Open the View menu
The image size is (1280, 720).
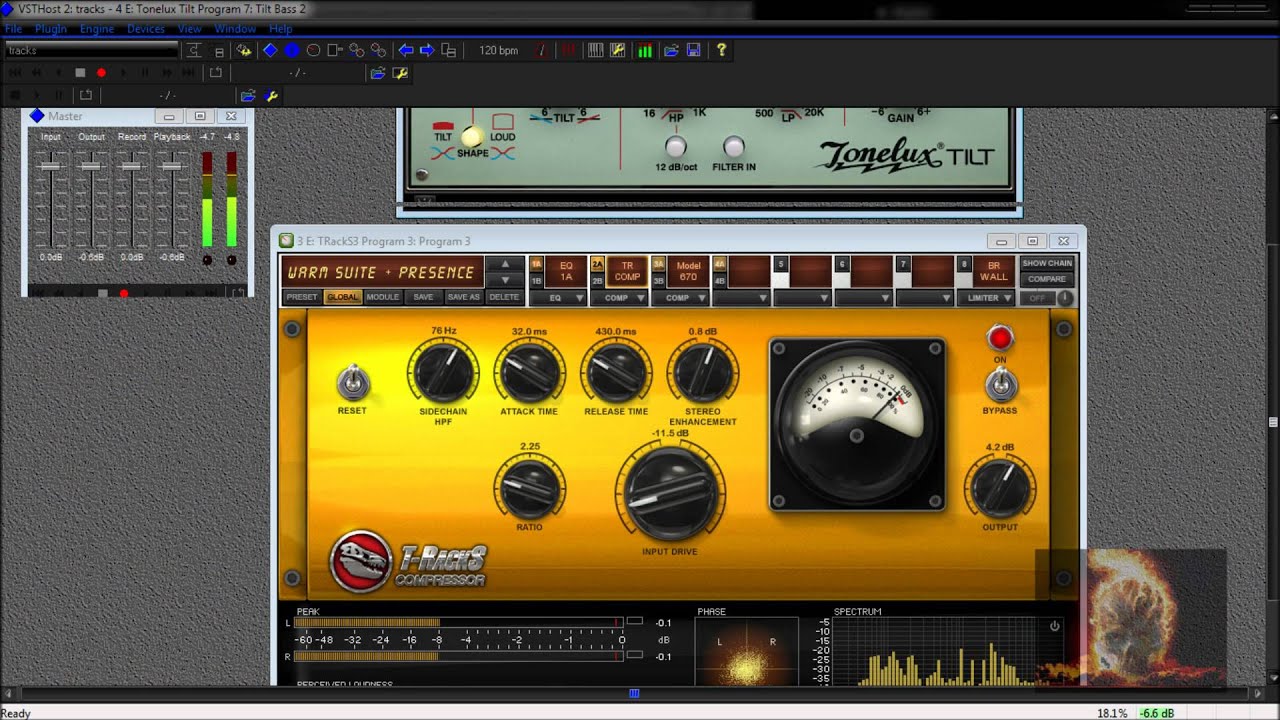coord(190,29)
